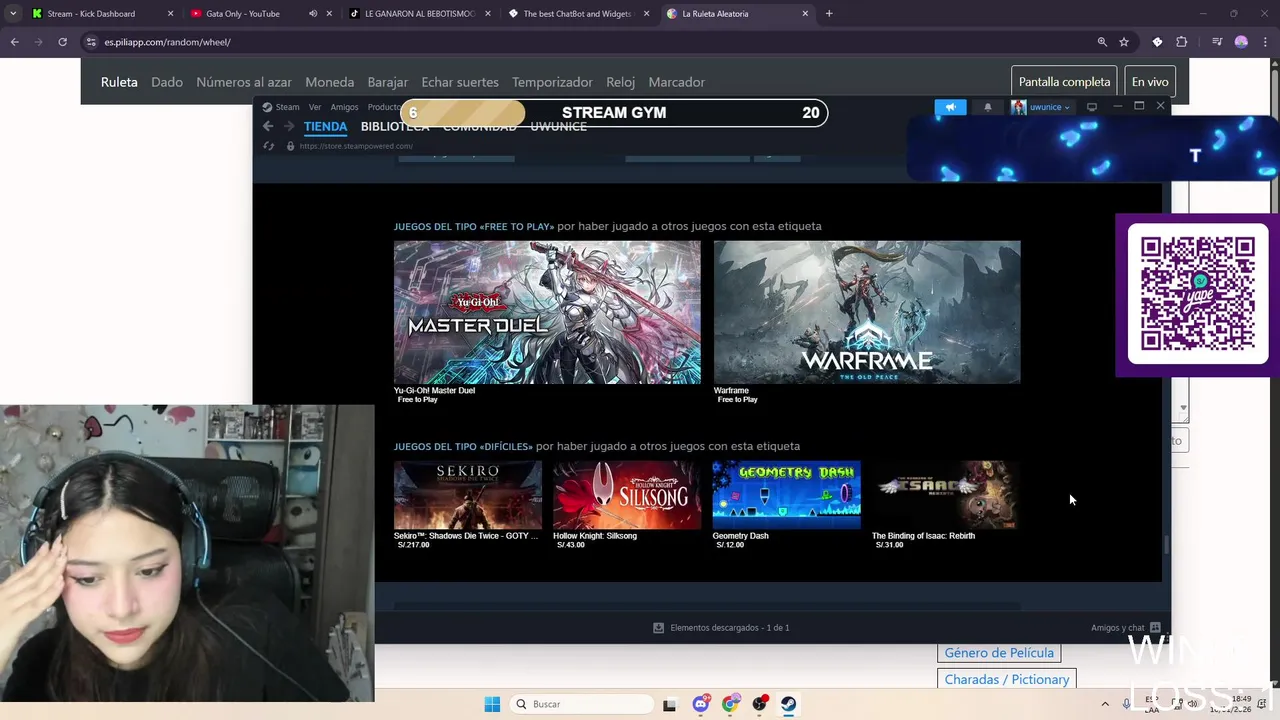The height and width of the screenshot is (720, 1280).
Task: Open Yu-Gi-Oh! Master Duel banner
Action: [x=547, y=312]
